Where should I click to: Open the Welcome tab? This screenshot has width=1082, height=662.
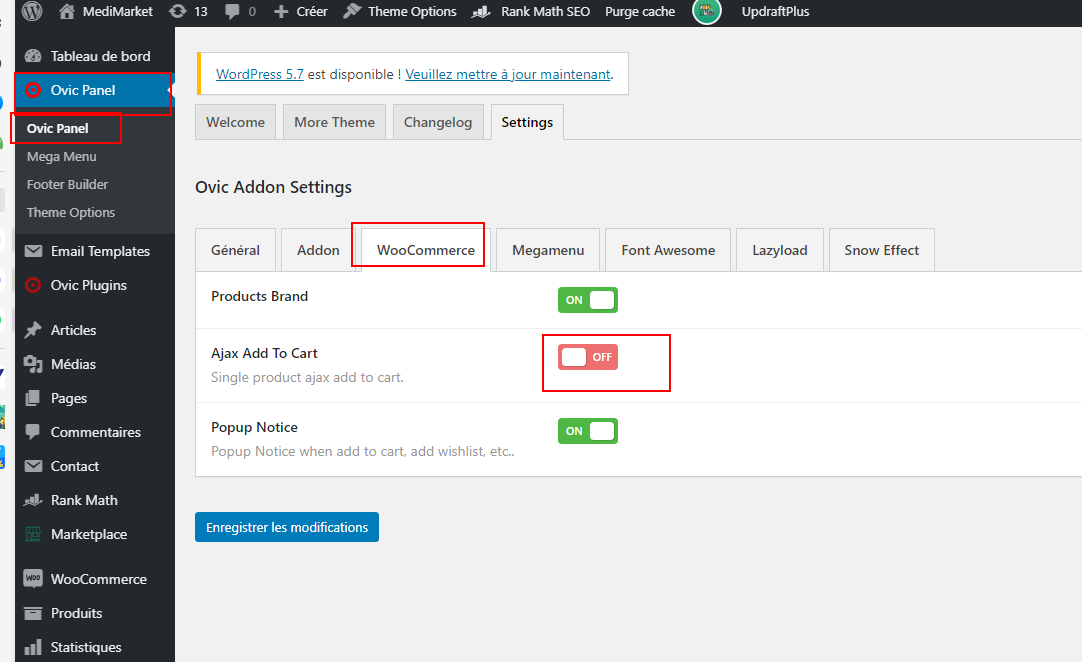(x=235, y=122)
